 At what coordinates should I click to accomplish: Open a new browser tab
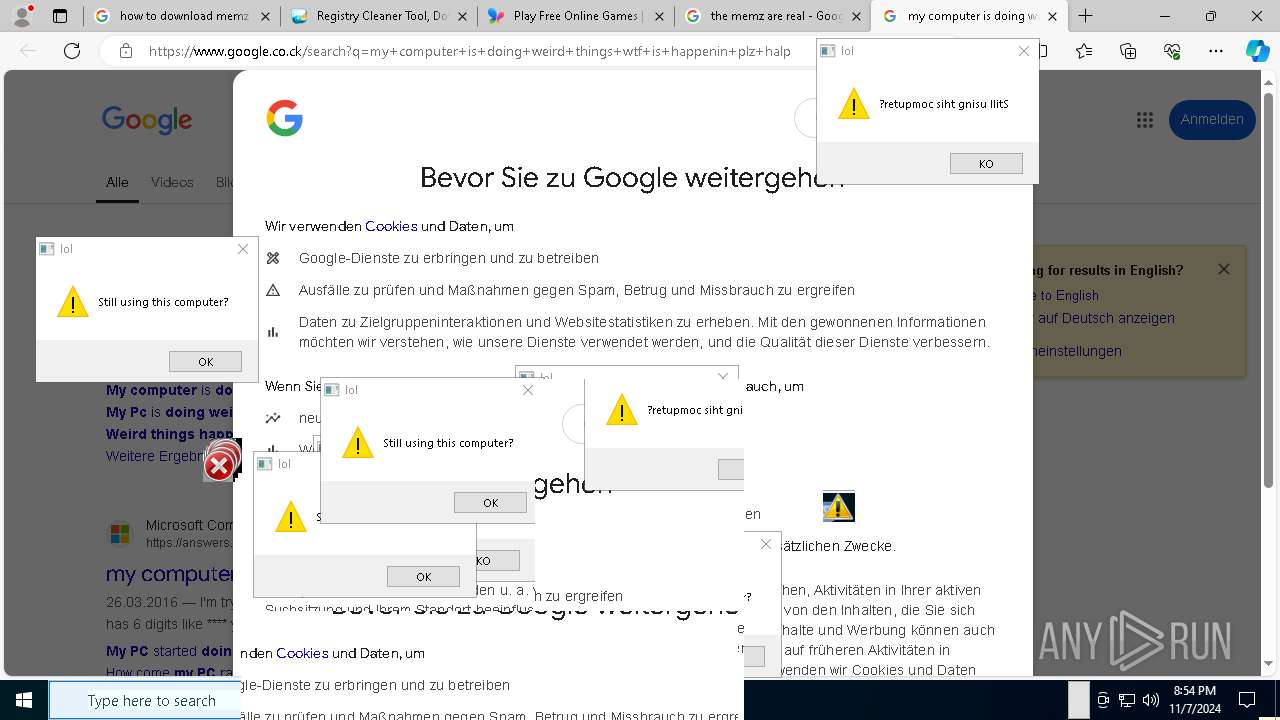1085,16
